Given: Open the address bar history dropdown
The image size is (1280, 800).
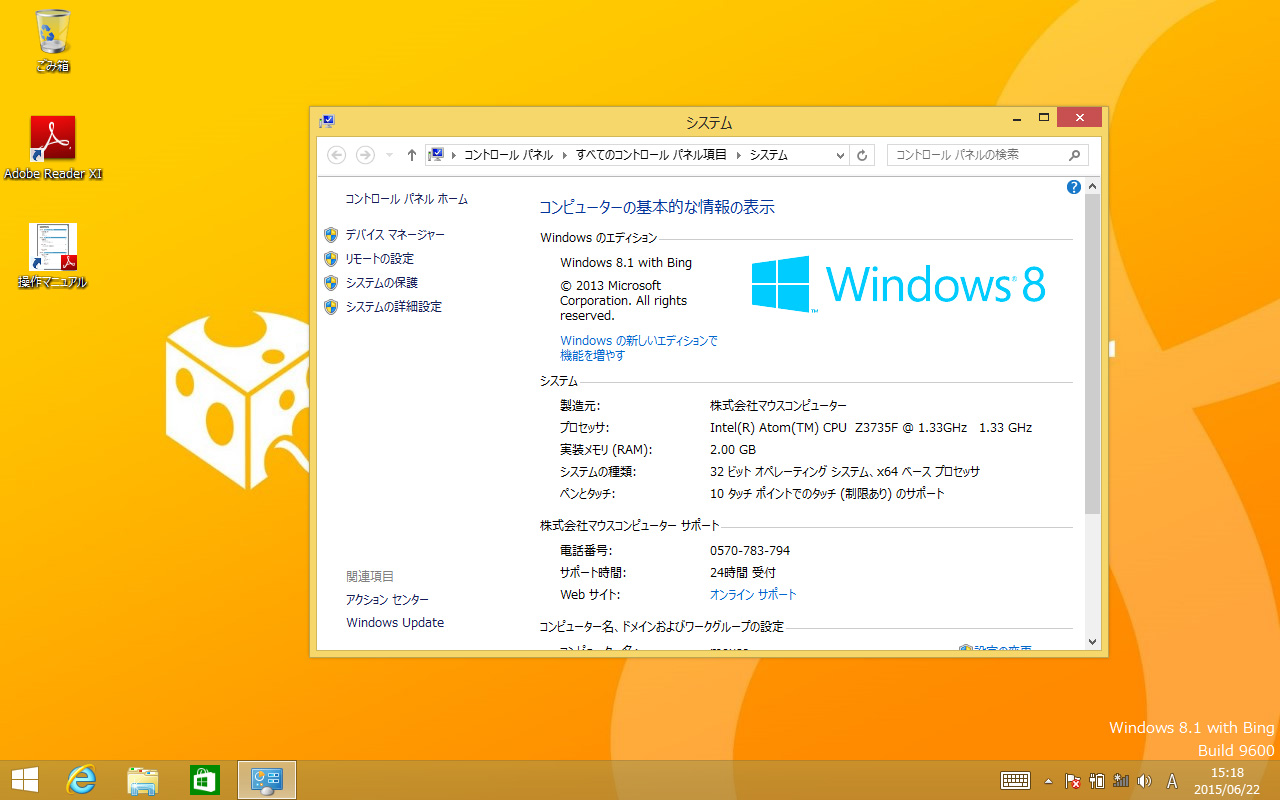Looking at the screenshot, I should tap(840, 155).
